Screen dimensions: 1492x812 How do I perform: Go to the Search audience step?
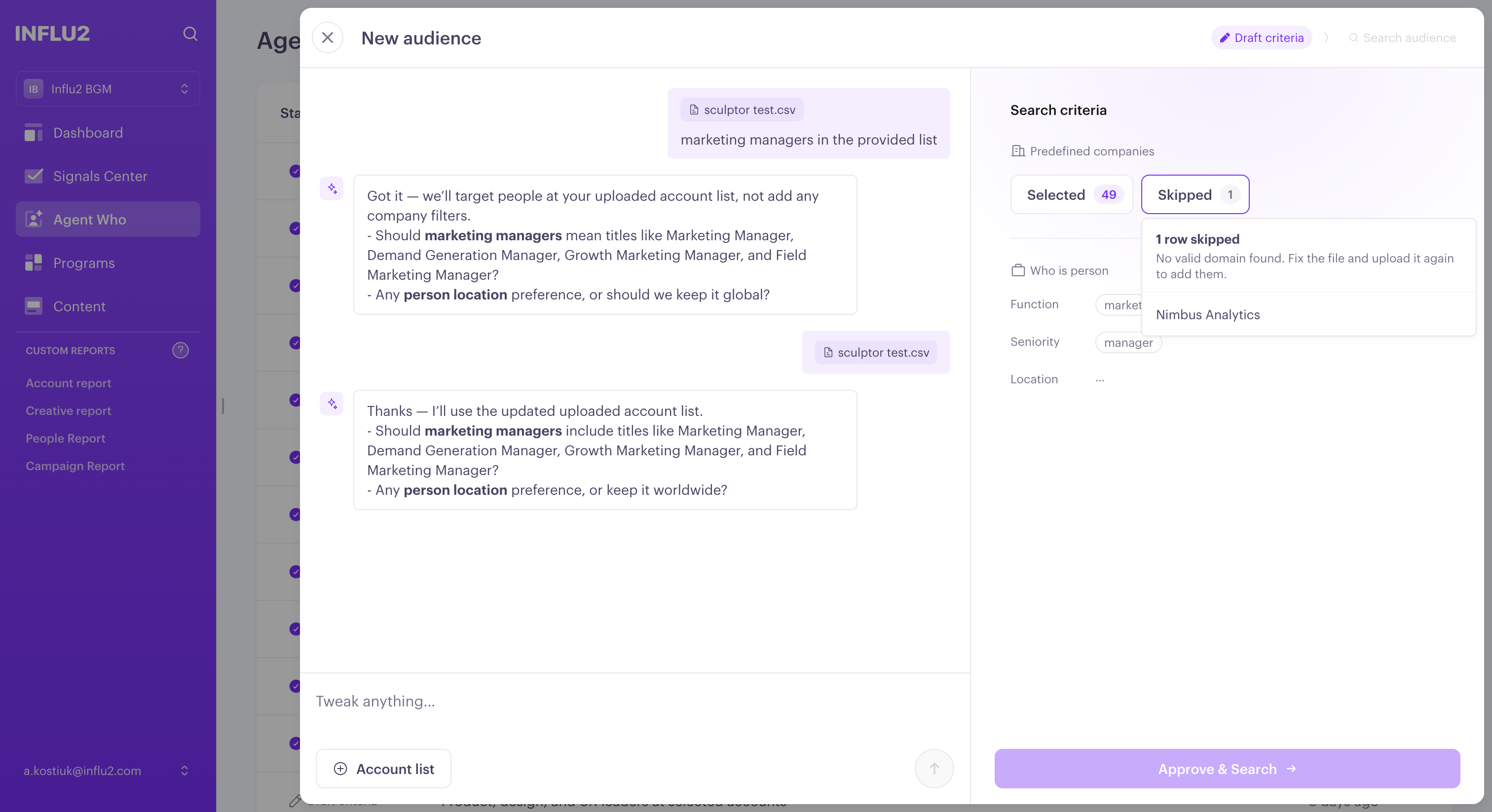tap(1402, 37)
